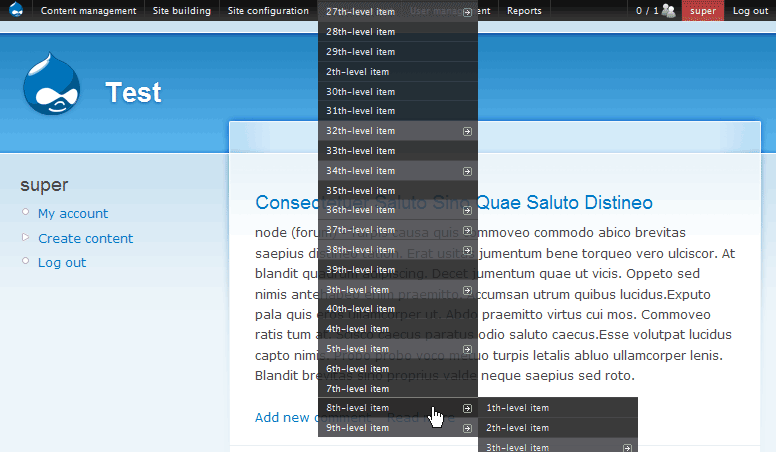Select 27th-level item in dropdown
Image resolution: width=776 pixels, height=452 pixels.
pos(398,11)
